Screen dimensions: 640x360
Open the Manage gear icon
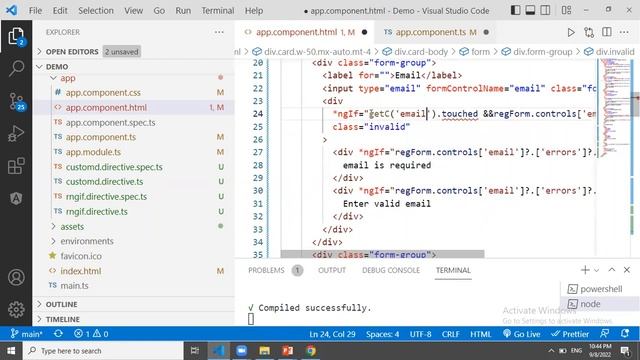coord(16,310)
